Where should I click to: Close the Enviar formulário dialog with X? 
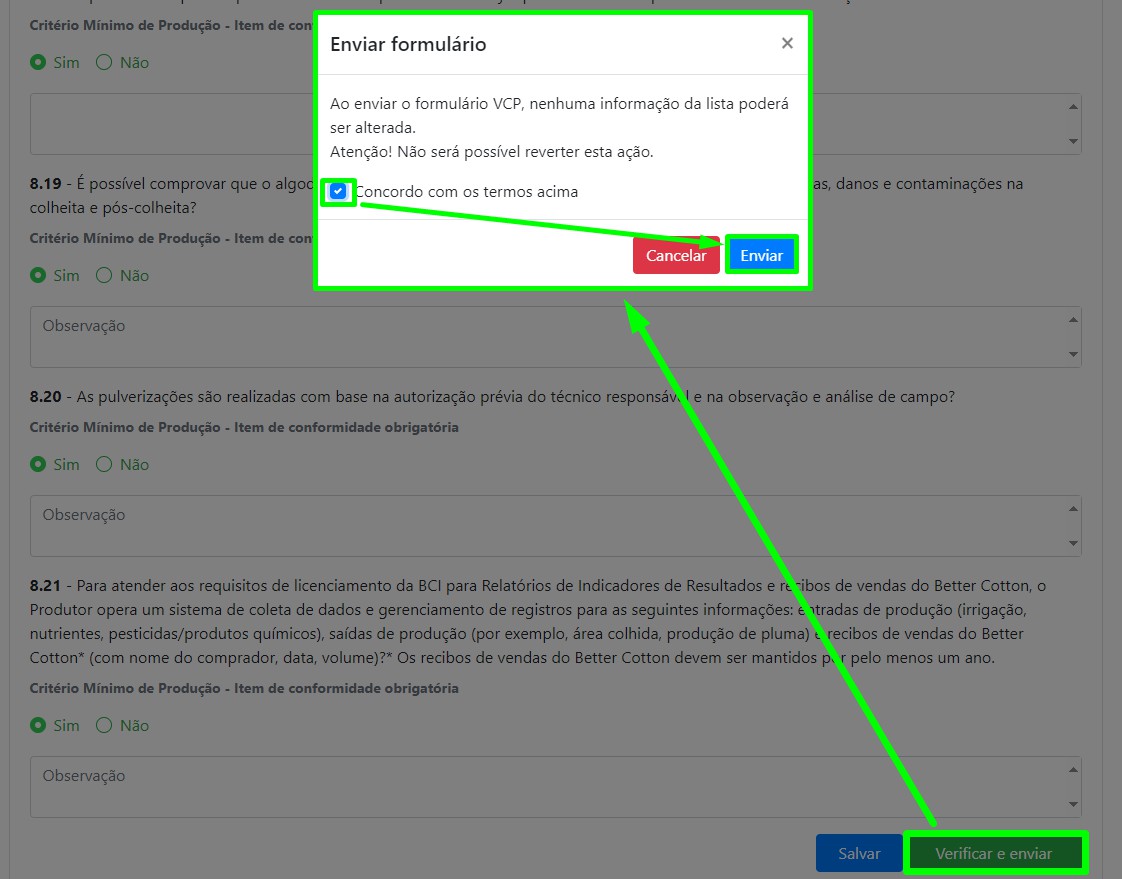point(787,43)
